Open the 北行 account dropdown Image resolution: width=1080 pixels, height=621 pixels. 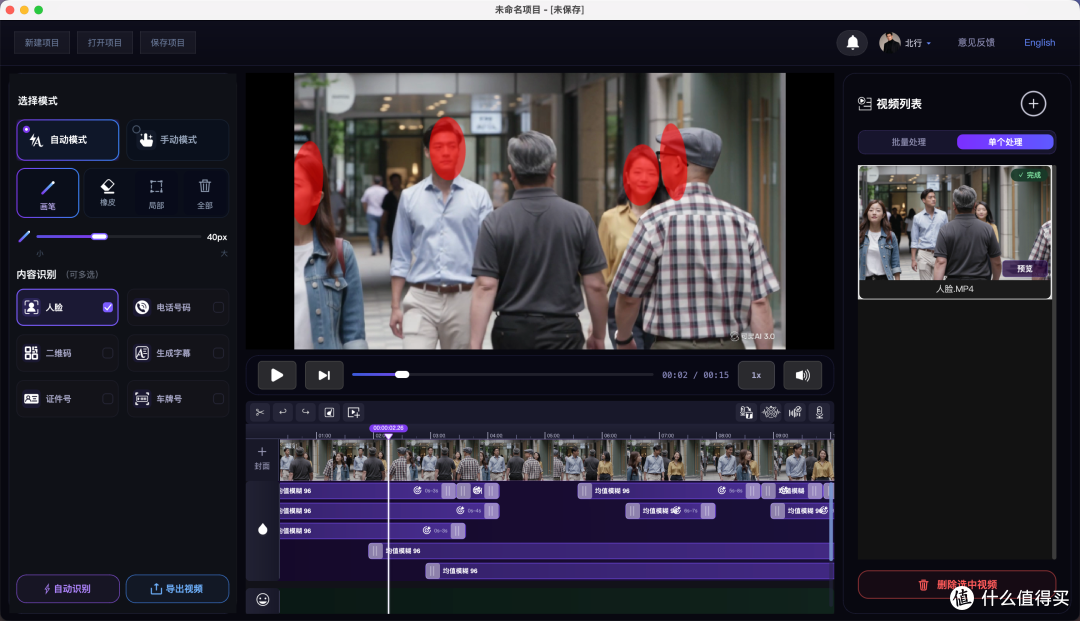918,43
